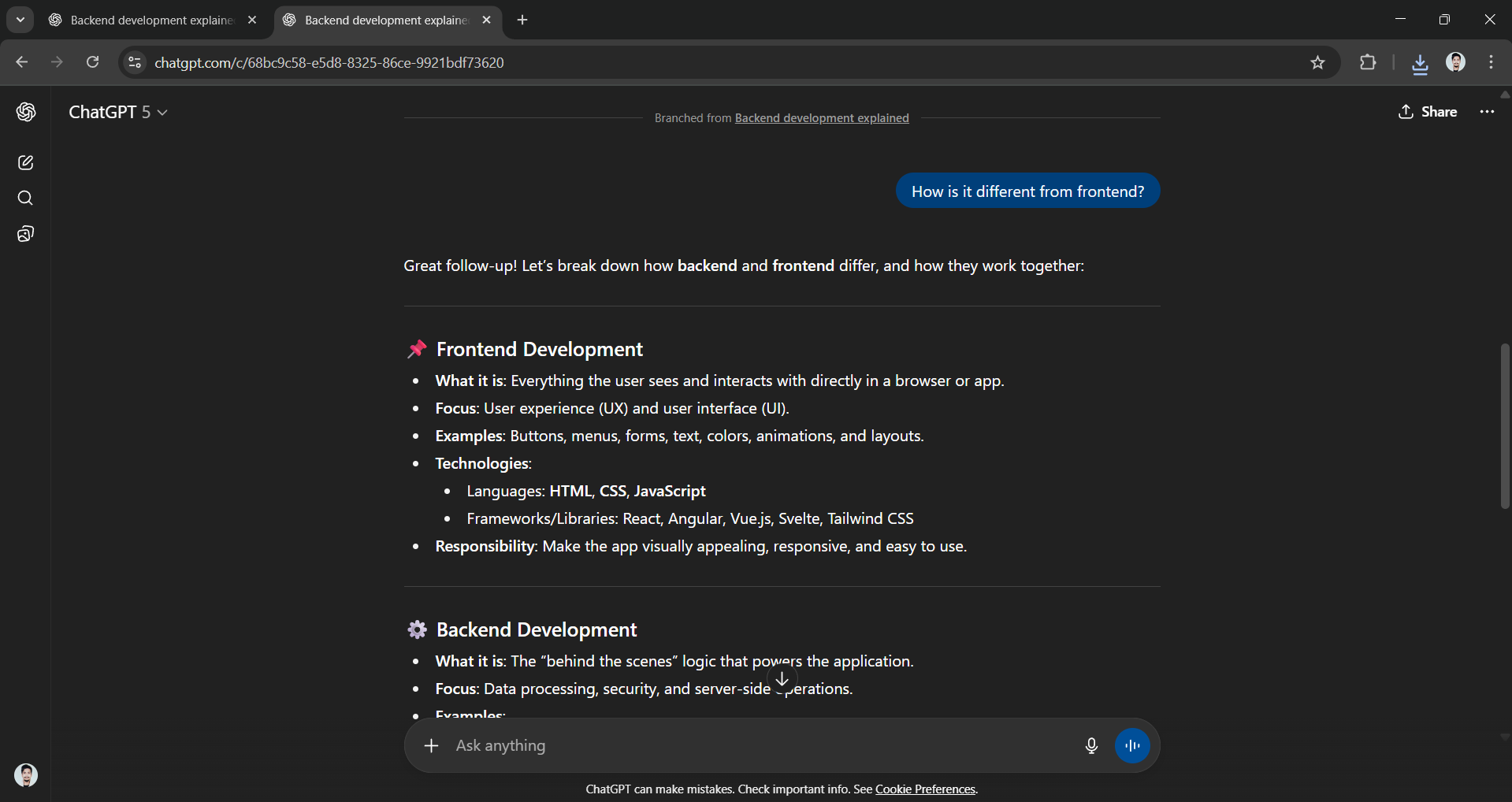Click inside the Ask anything input field
The height and width of the screenshot is (802, 1512).
coord(709,745)
